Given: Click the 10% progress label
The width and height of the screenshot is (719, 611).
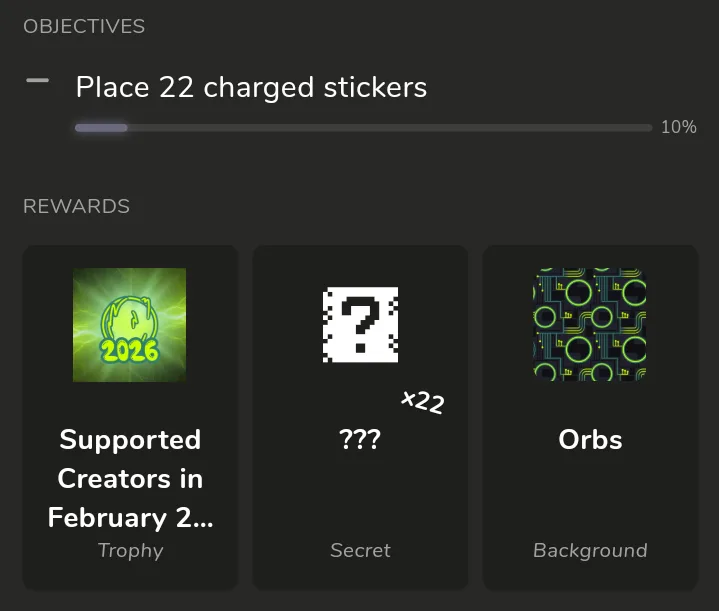Looking at the screenshot, I should point(678,127).
